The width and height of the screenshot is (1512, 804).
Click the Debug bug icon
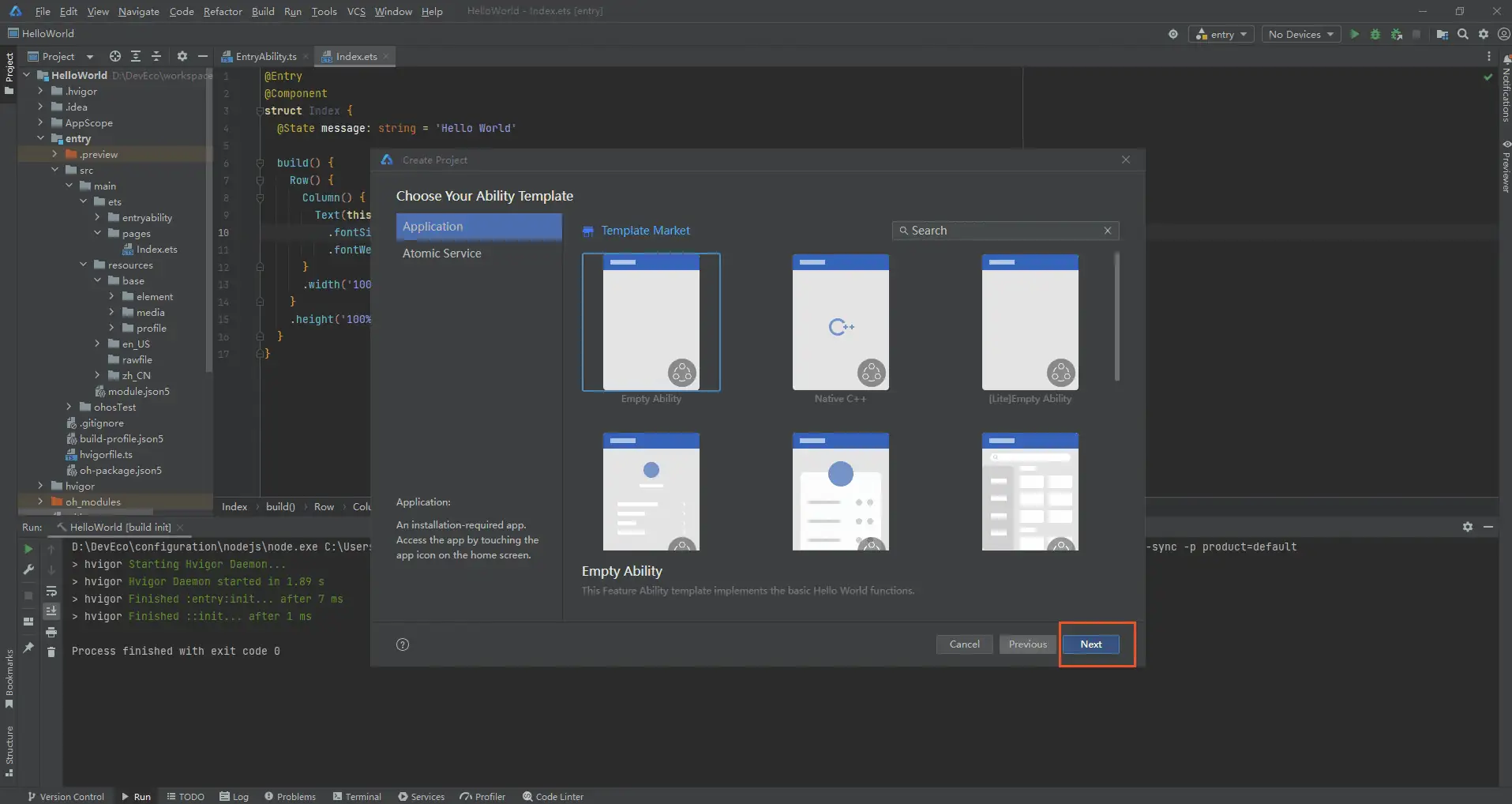[x=1375, y=34]
